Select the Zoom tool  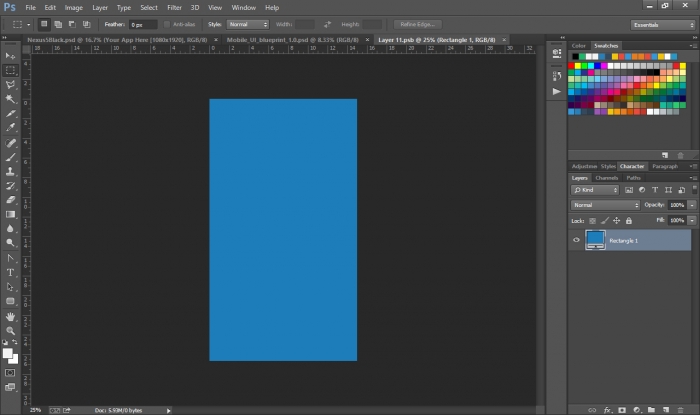(10, 331)
